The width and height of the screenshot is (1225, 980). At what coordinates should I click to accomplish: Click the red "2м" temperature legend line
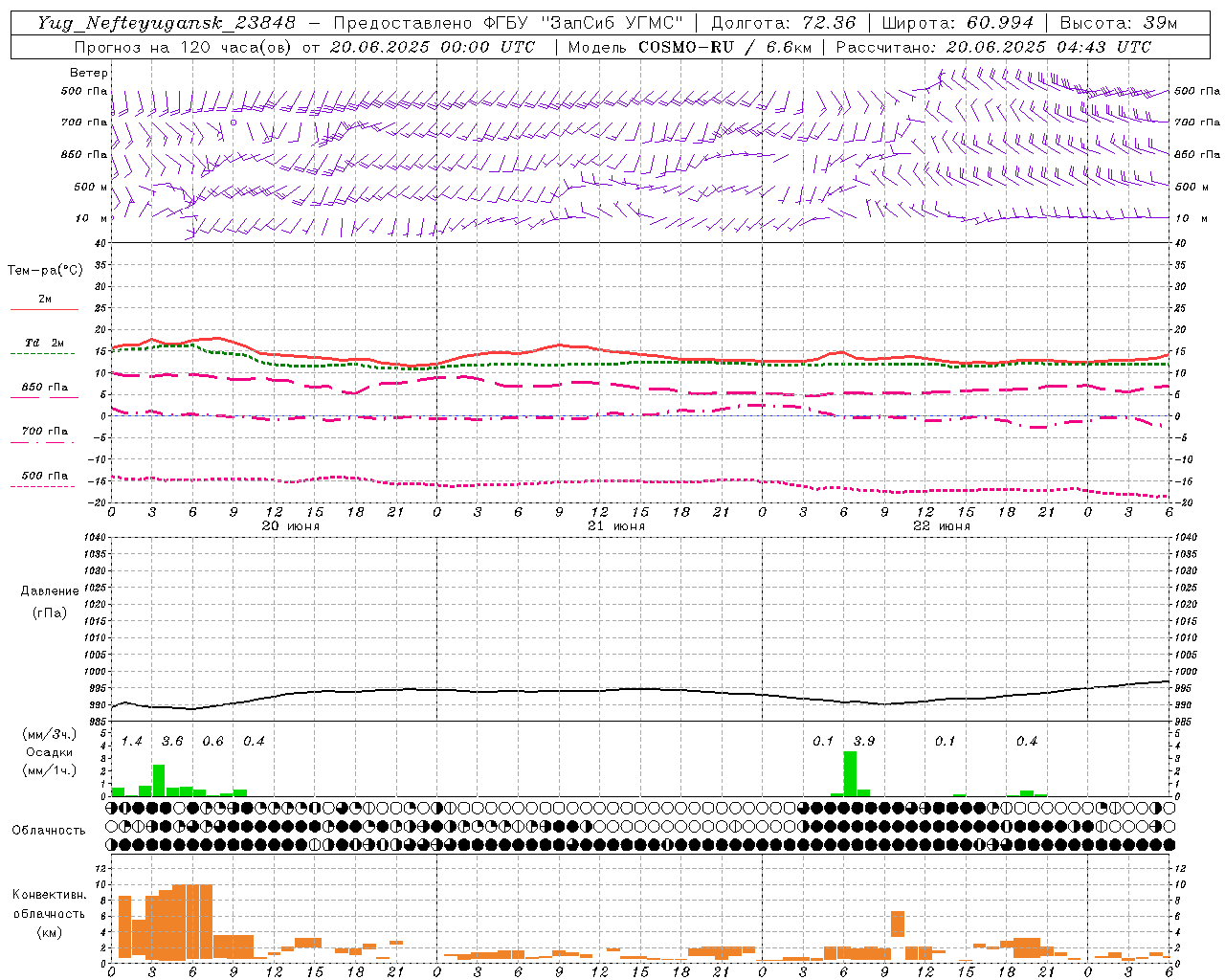[x=44, y=309]
